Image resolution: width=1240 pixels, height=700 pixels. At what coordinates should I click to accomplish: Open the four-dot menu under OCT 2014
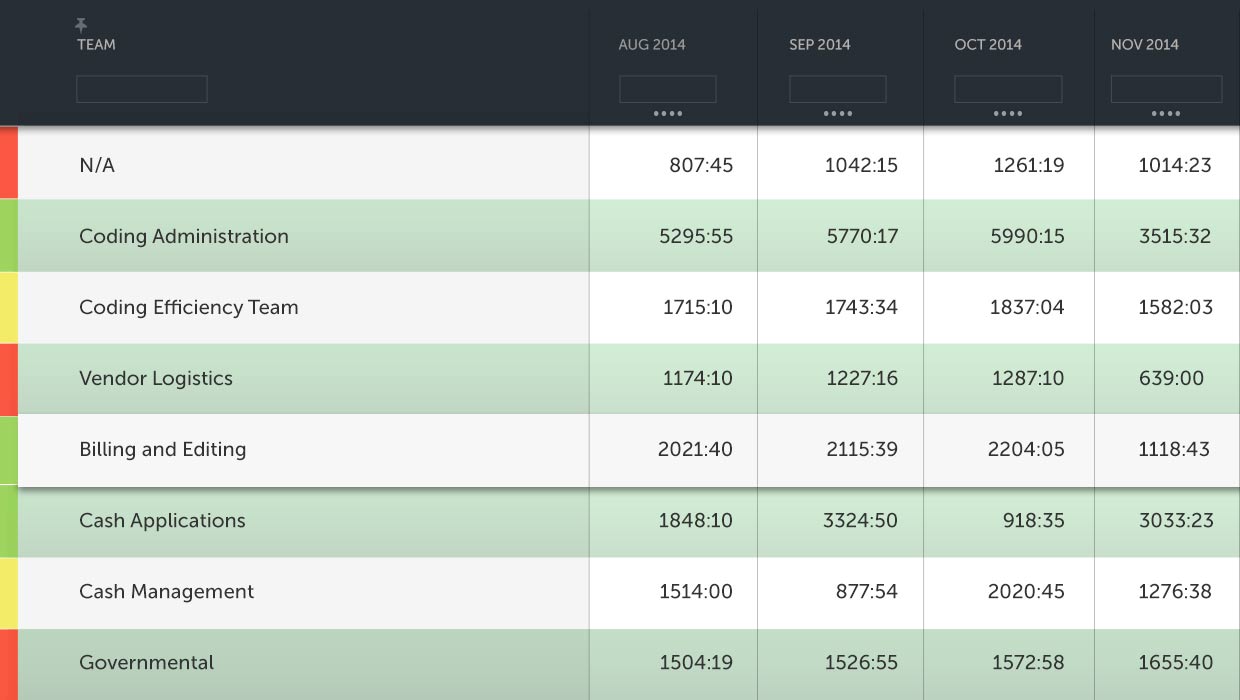[x=1007, y=114]
